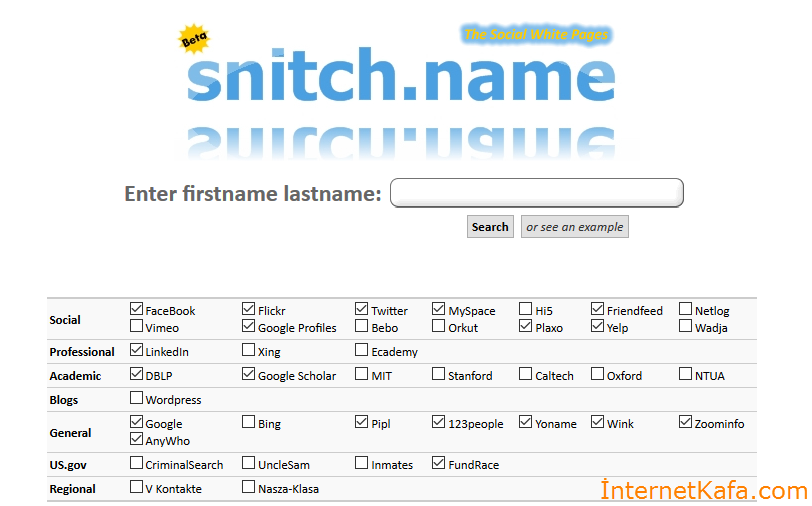Untick the Yoname checkbox
Image resolution: width=812 pixels, height=506 pixels.
526,422
